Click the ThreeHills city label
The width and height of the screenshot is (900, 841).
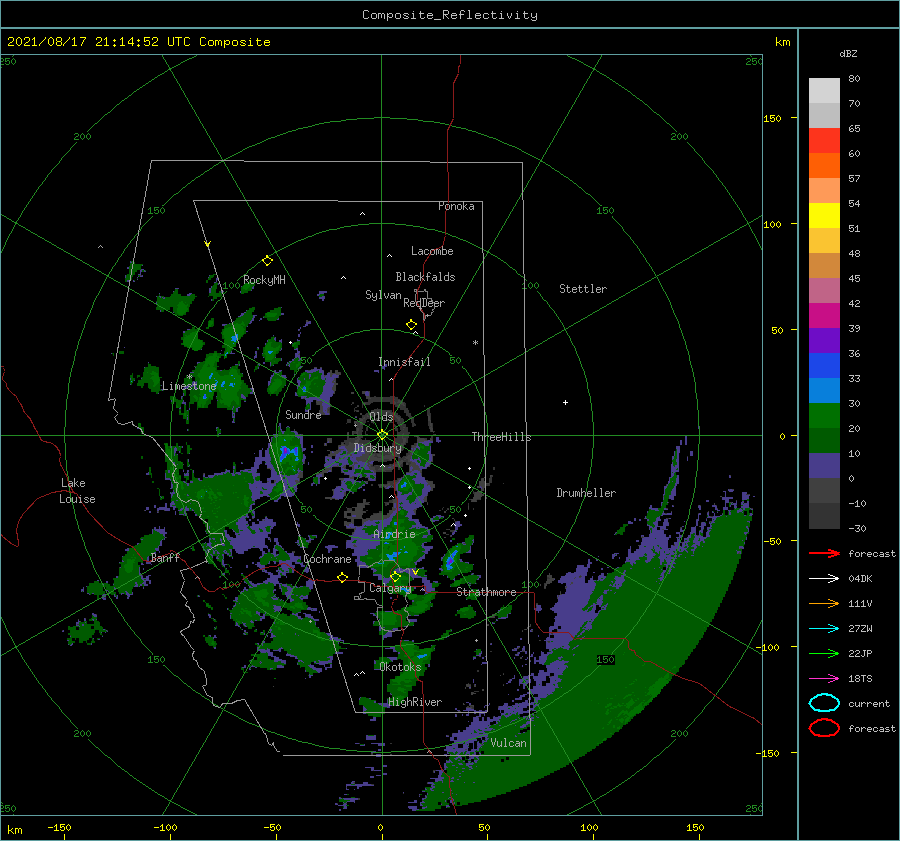(x=501, y=437)
